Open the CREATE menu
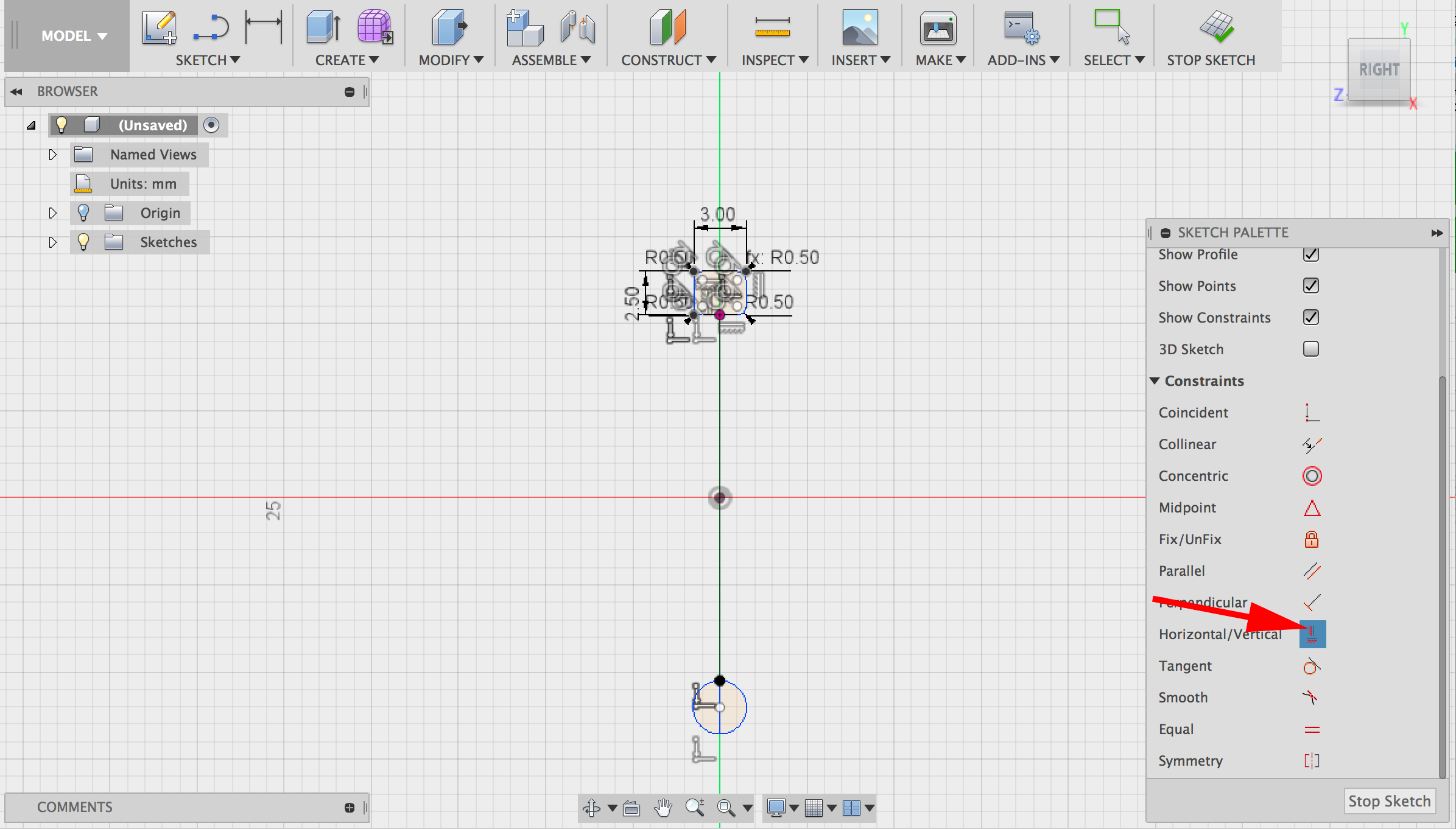The height and width of the screenshot is (829, 1456). [x=347, y=60]
